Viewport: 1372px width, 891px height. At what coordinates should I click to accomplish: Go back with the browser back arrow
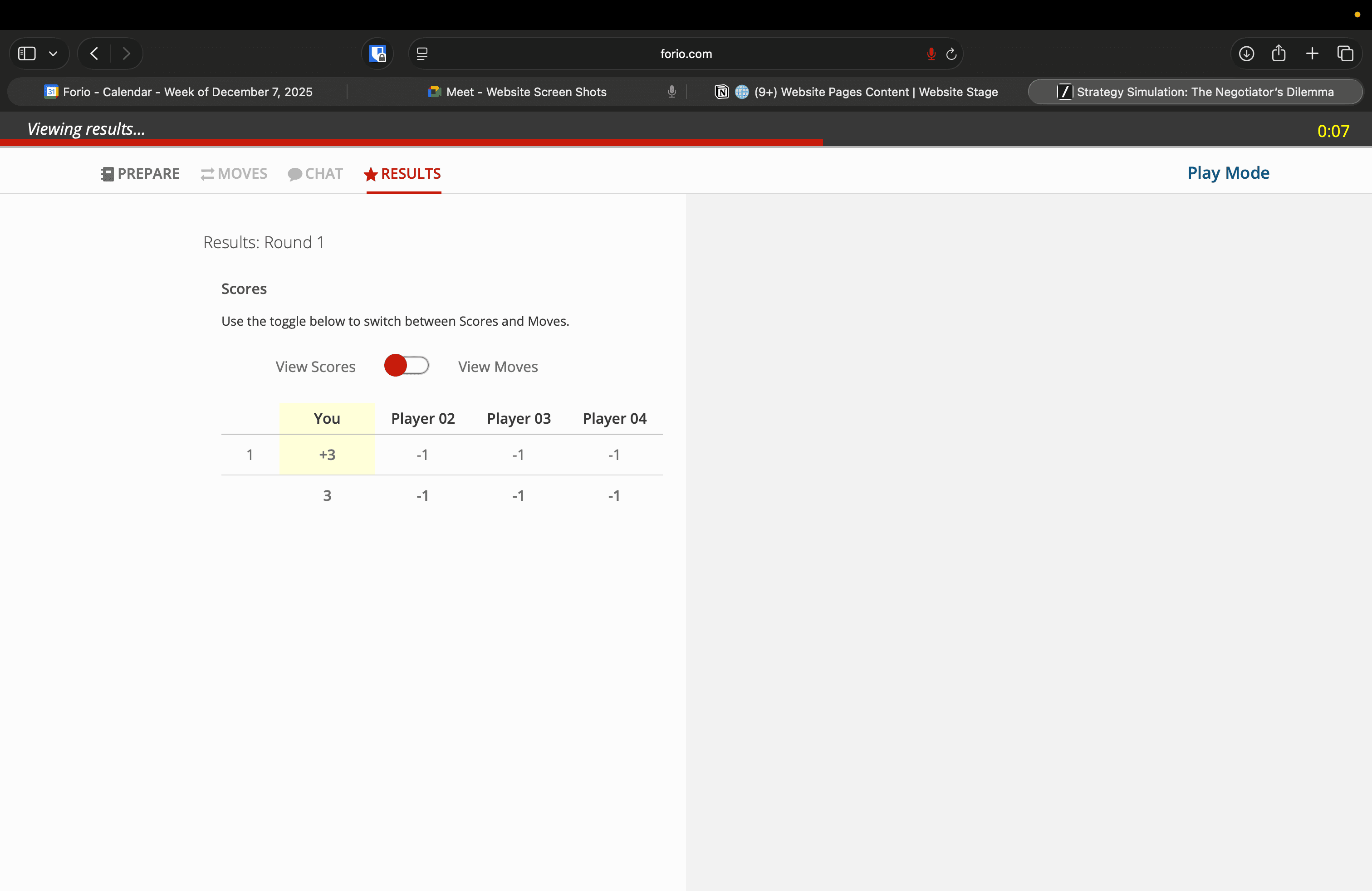pos(94,54)
